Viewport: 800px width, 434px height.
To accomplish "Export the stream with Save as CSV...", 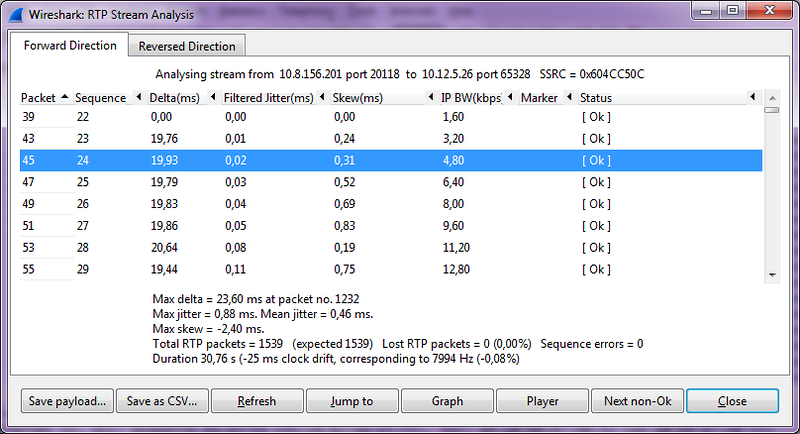I will (162, 401).
